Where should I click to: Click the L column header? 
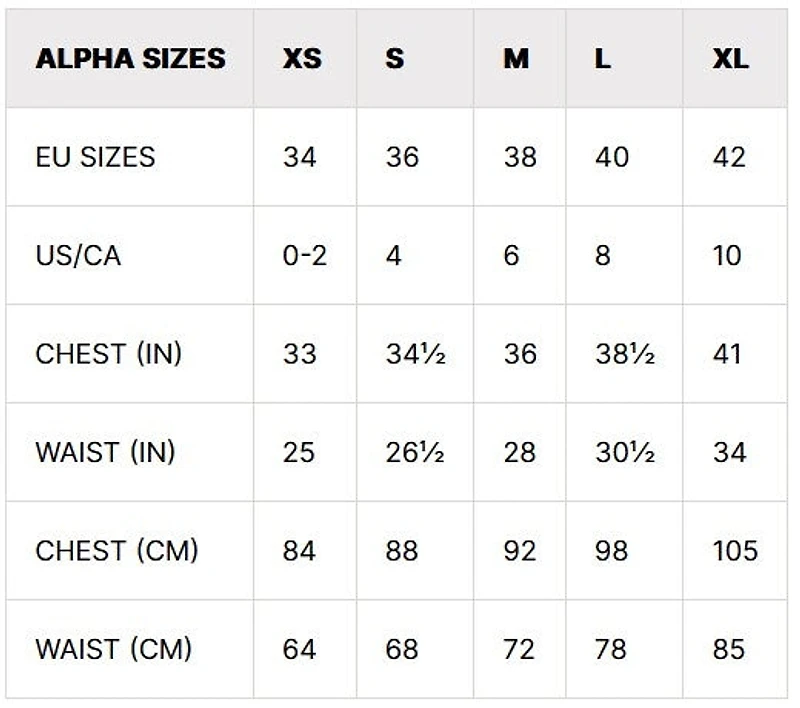click(603, 58)
